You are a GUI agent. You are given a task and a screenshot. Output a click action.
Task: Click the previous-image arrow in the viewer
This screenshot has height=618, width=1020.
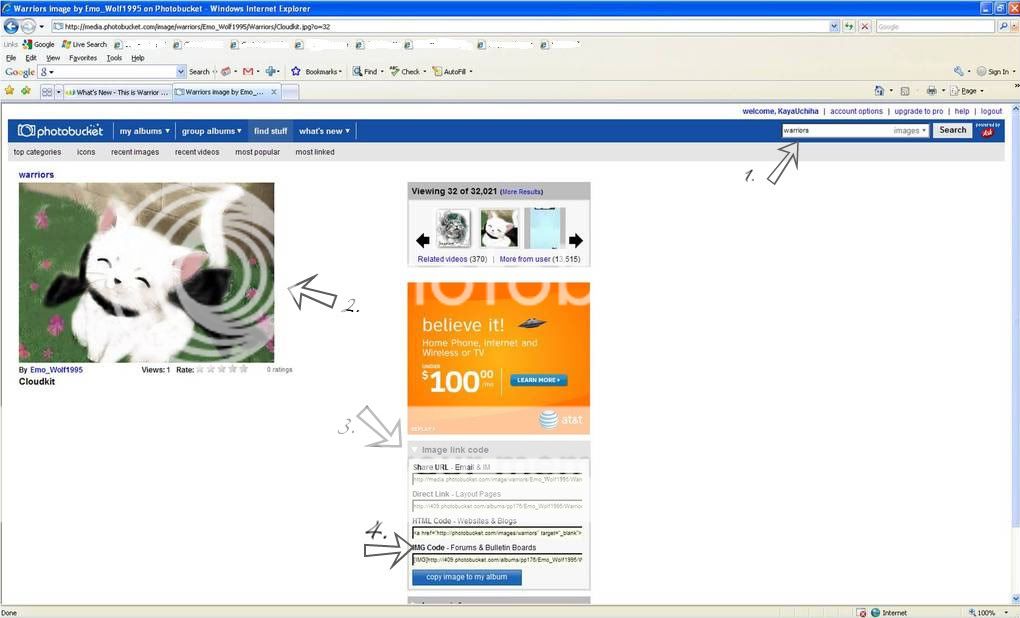[422, 240]
